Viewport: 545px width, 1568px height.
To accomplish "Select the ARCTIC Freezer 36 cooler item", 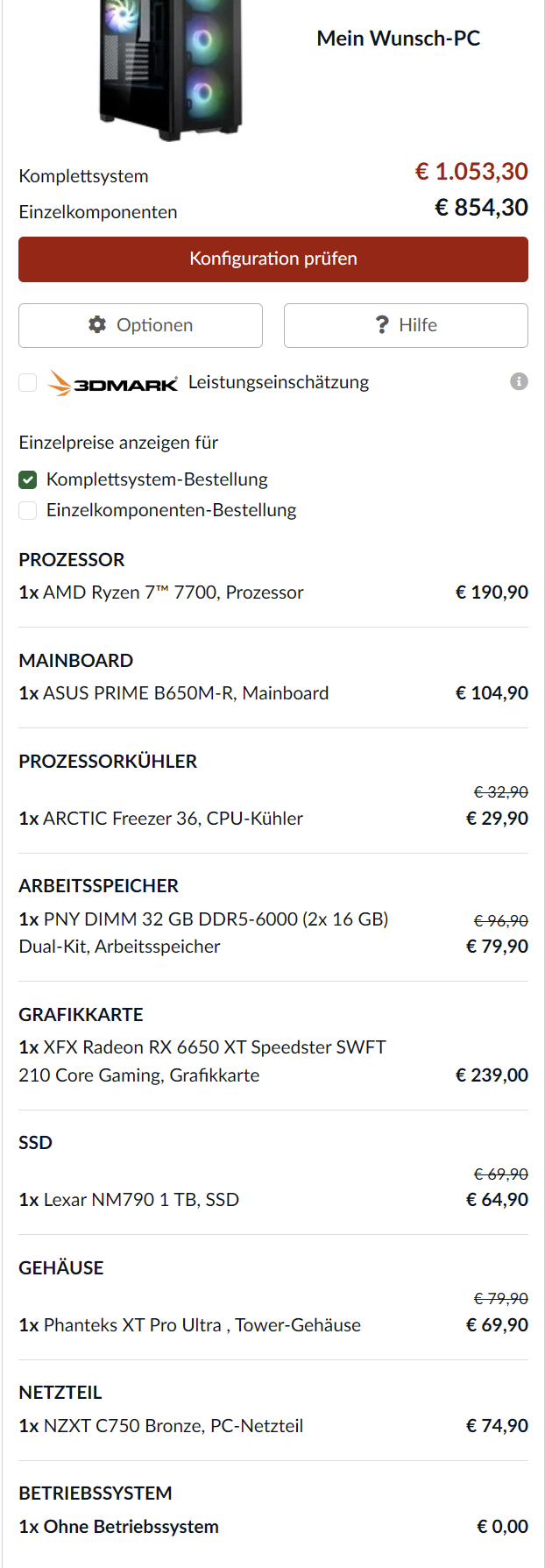I will pyautogui.click(x=173, y=819).
